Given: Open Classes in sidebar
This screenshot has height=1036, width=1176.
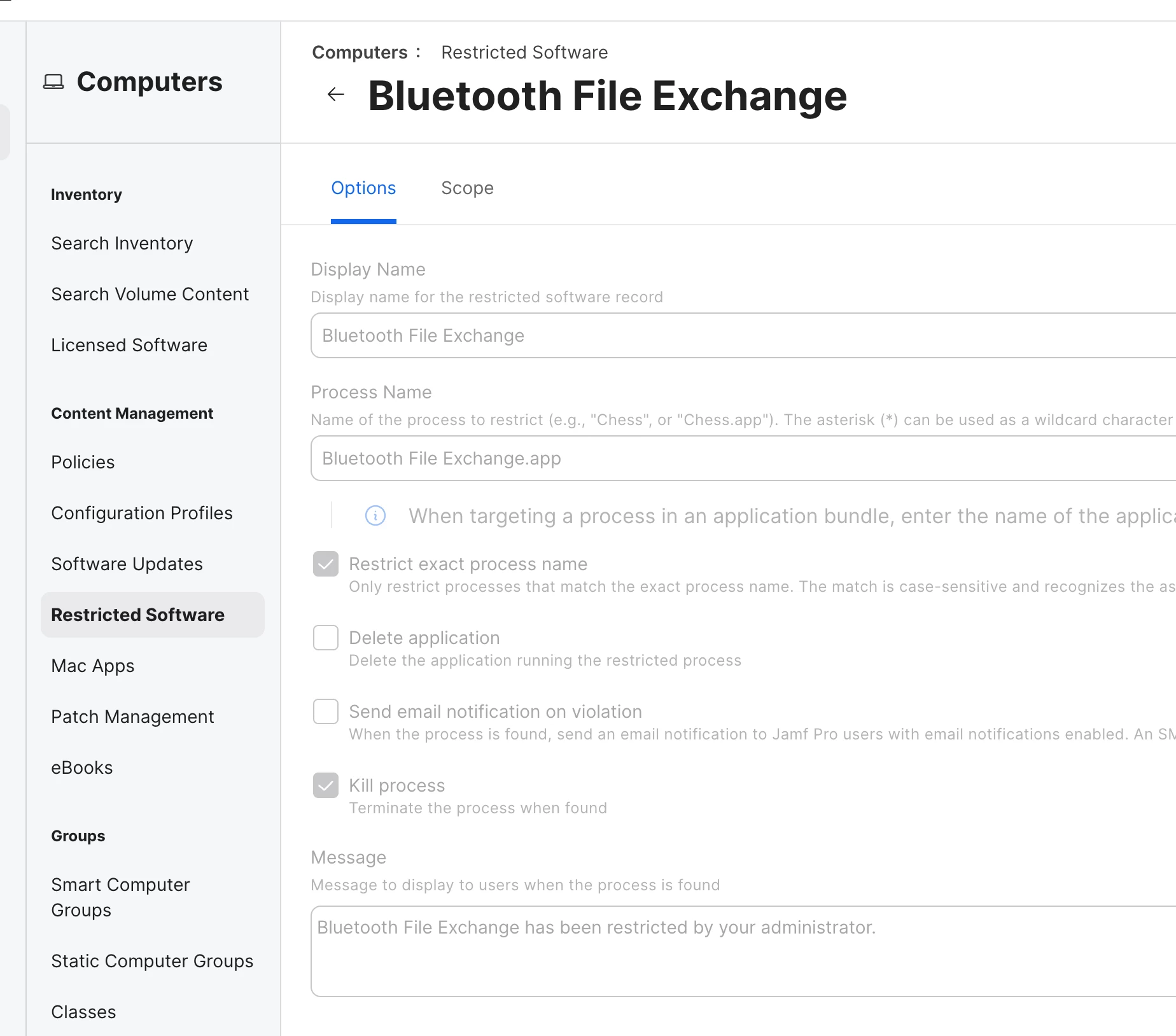Looking at the screenshot, I should click(x=83, y=1012).
